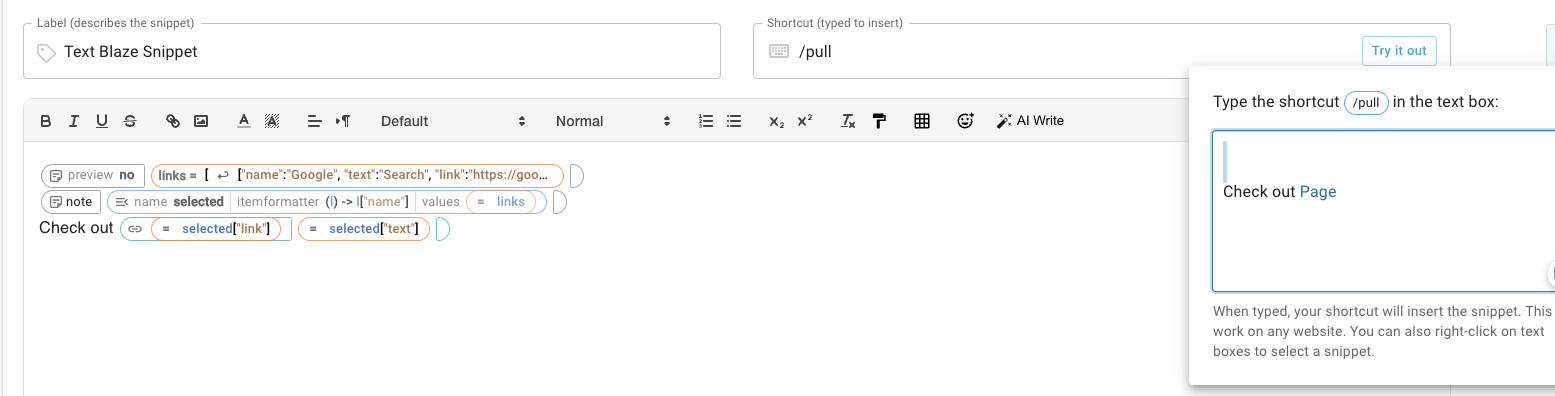Click the tag icon in label field
Viewport: 1555px width, 396px height.
point(46,52)
